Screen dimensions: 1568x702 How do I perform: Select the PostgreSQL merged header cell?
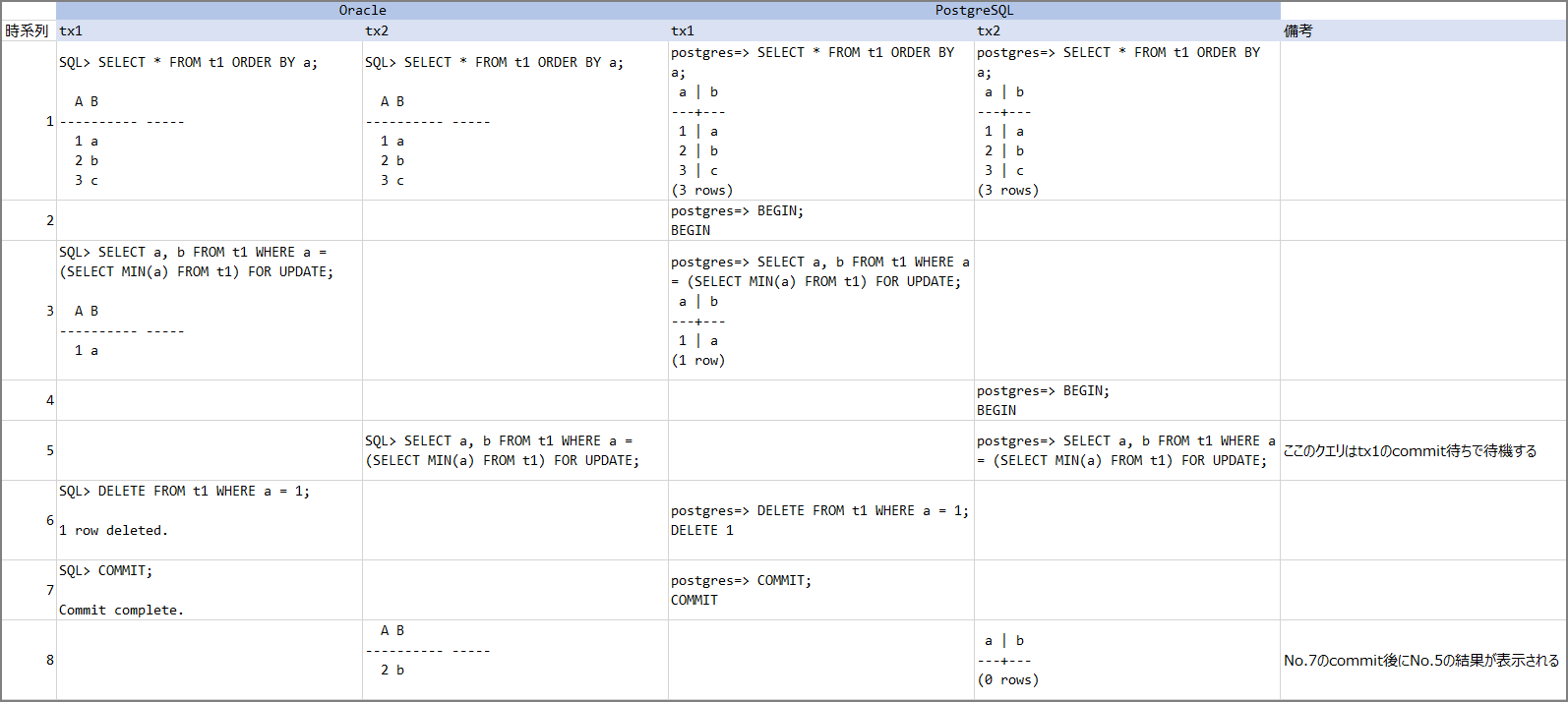coord(974,10)
